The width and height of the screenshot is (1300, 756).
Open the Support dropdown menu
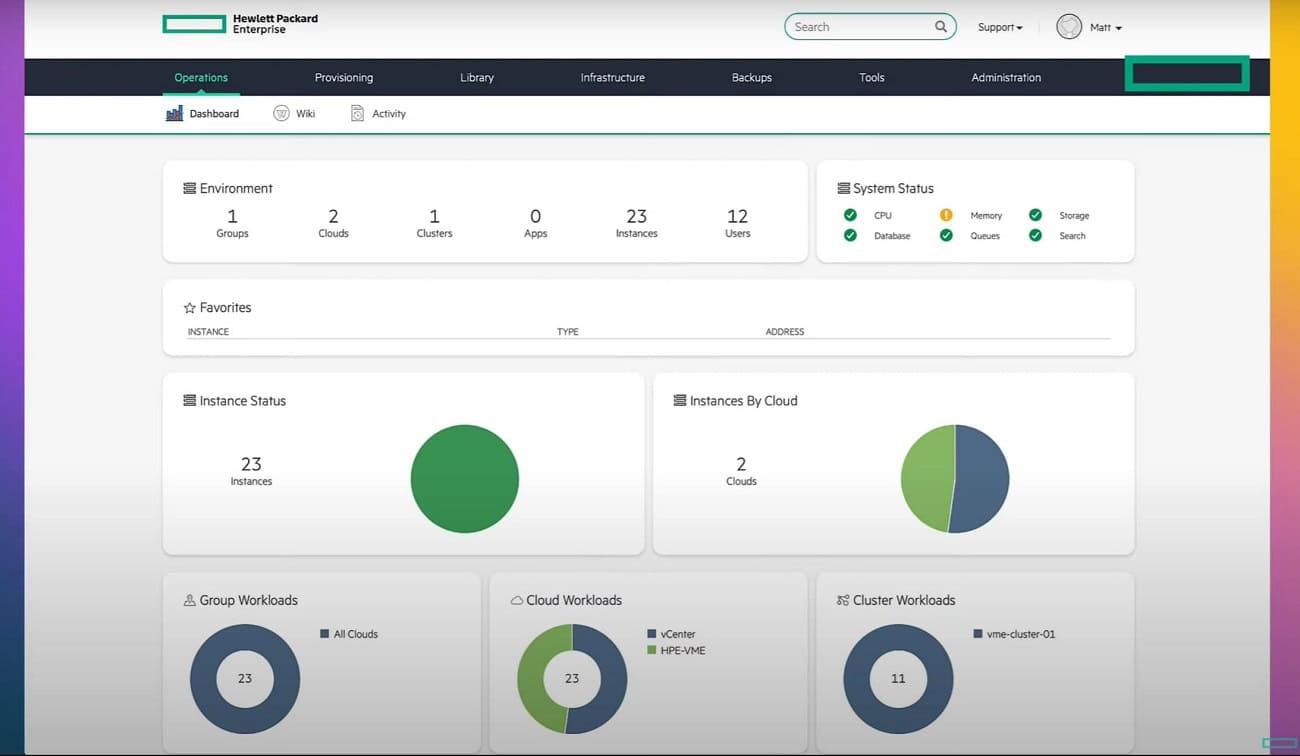[x=1000, y=28]
